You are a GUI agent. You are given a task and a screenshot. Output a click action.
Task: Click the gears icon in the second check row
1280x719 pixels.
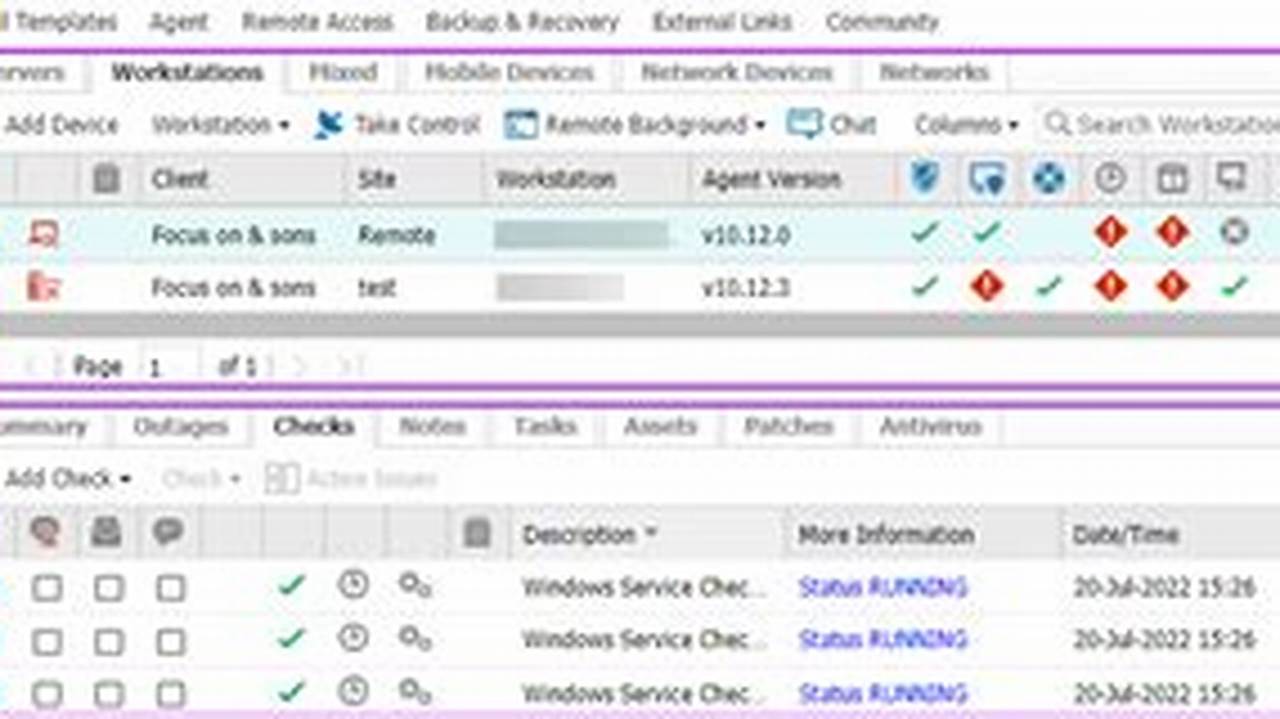click(x=414, y=637)
